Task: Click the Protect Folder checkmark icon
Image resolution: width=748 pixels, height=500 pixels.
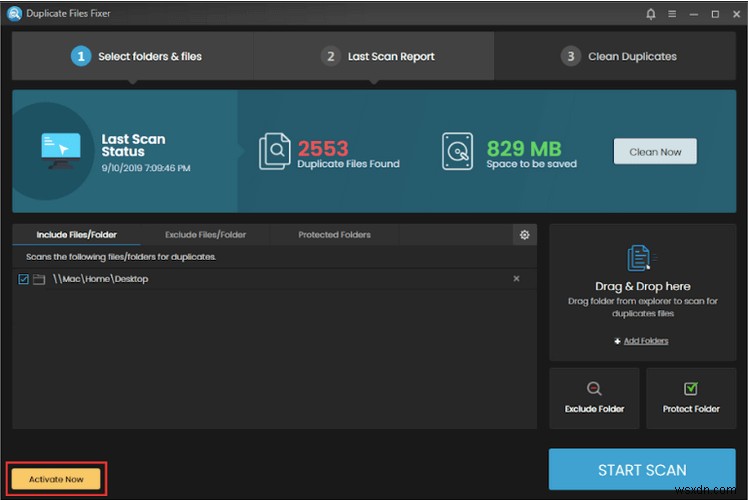Action: (691, 389)
